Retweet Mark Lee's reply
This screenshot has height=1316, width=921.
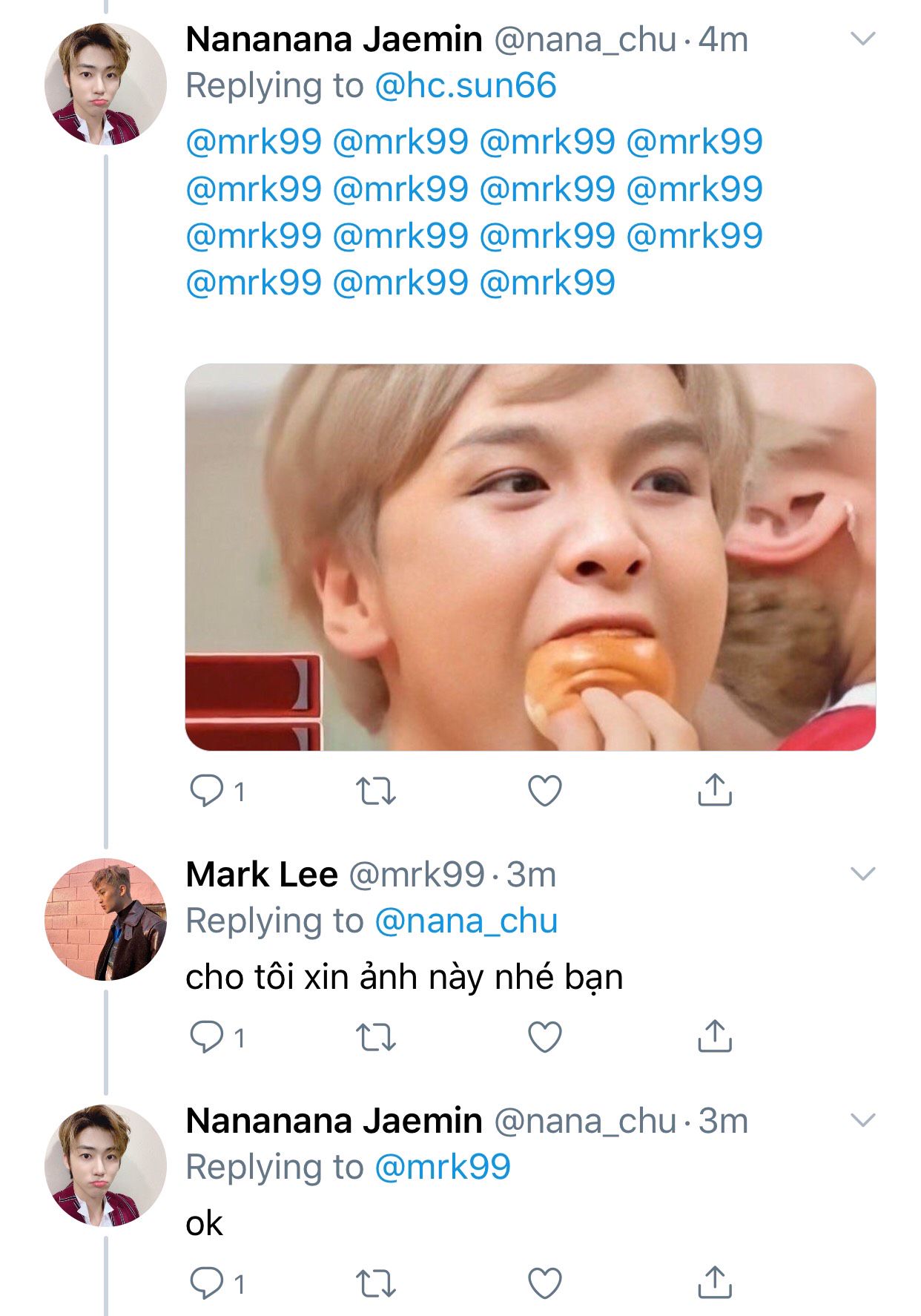(376, 1037)
